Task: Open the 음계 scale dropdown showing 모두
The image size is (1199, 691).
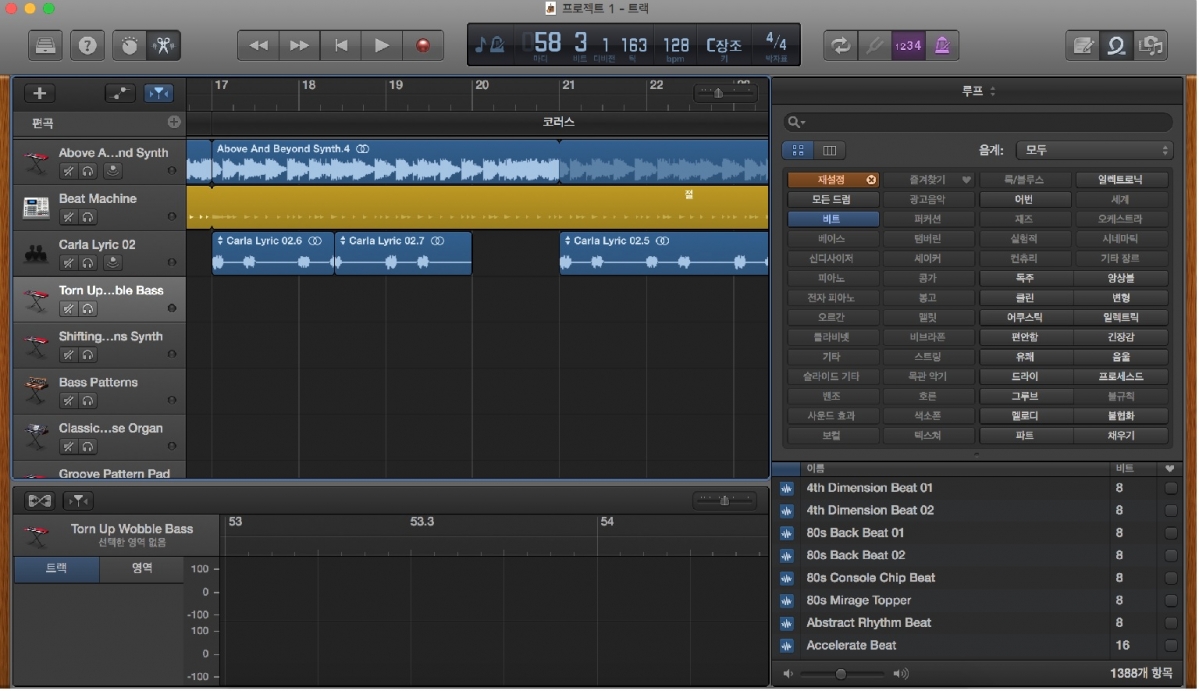Action: coord(1093,150)
